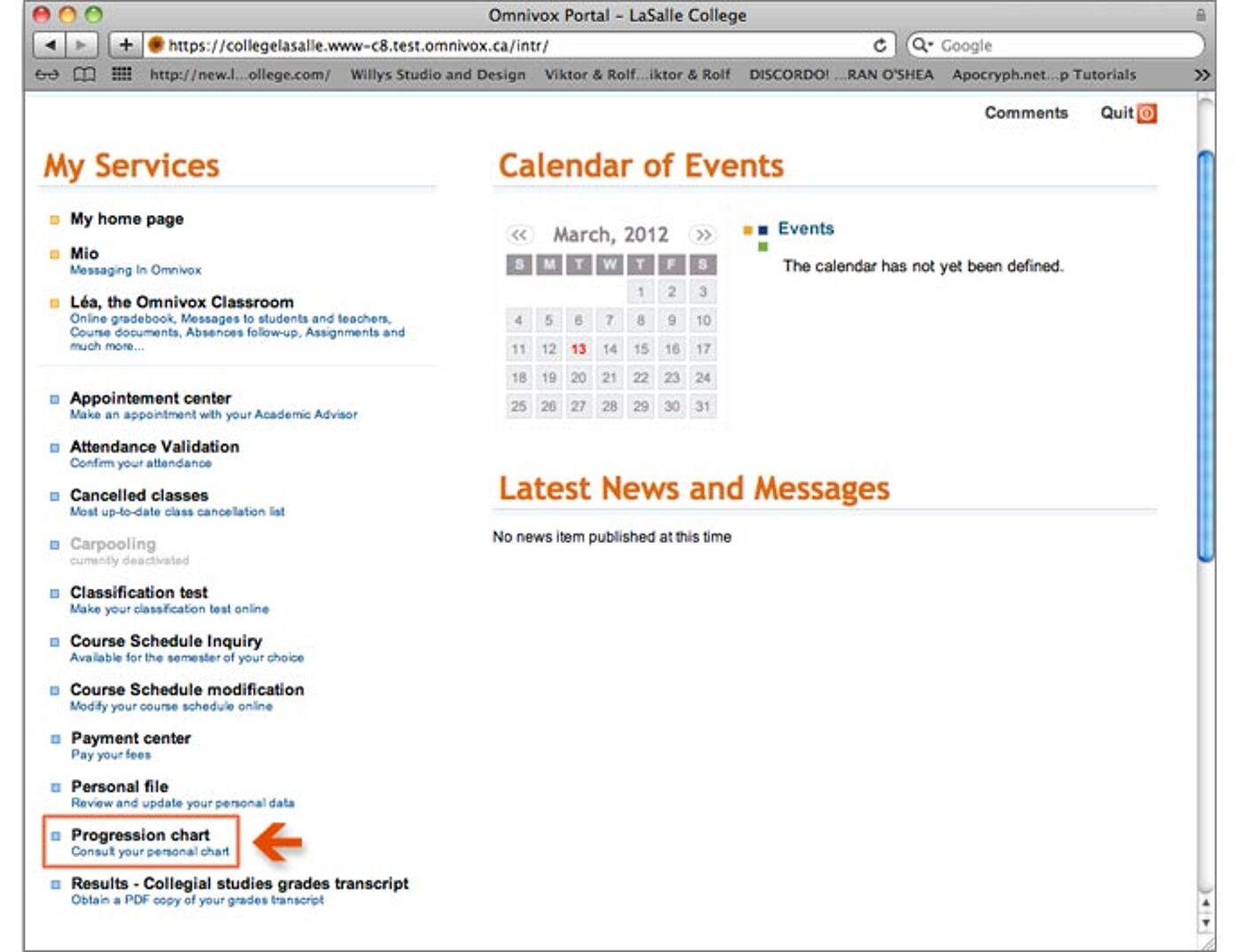Image resolution: width=1240 pixels, height=952 pixels.
Task: Open Appointement center service
Action: click(151, 399)
